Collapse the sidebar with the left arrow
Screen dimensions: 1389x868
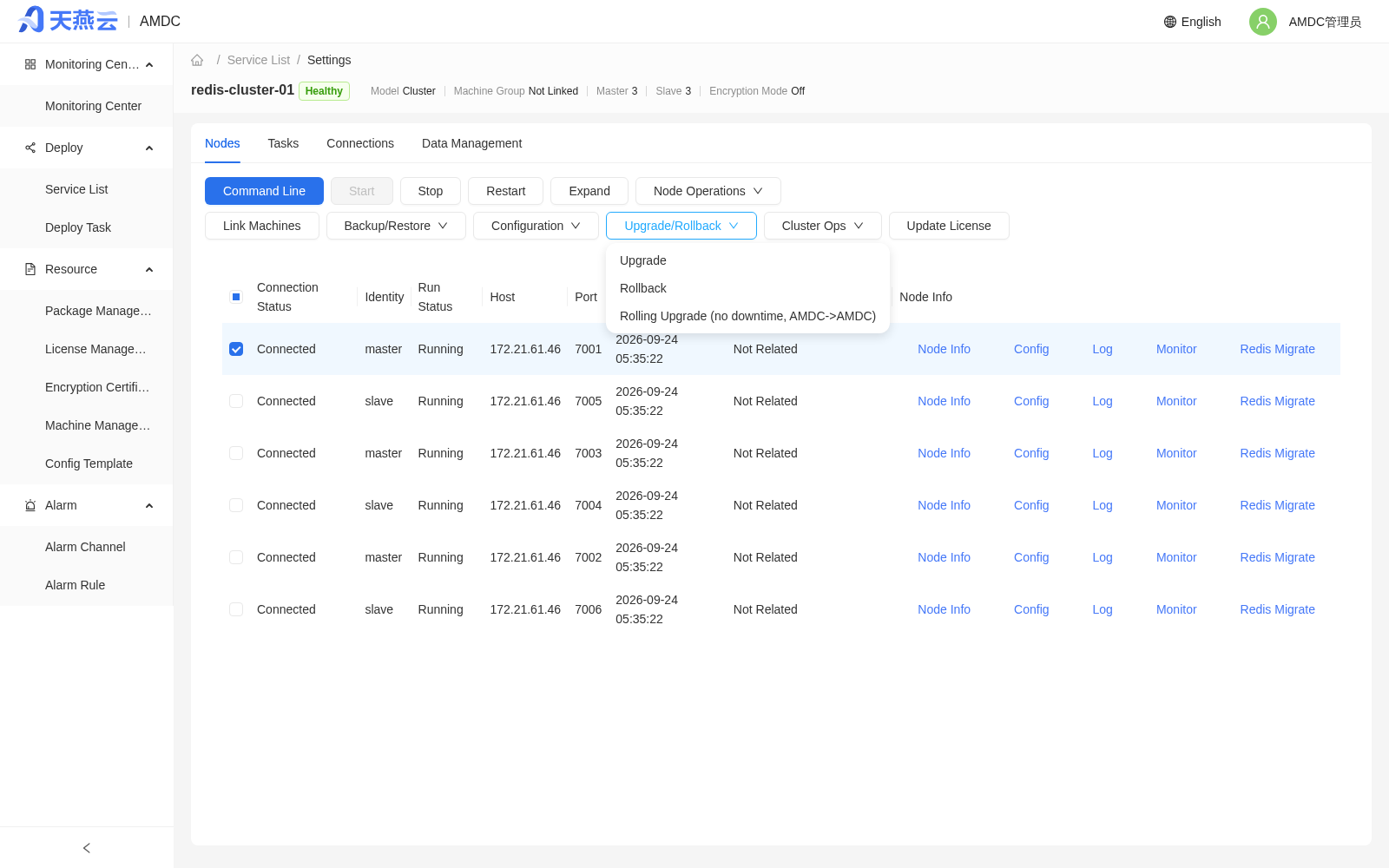coord(87,848)
